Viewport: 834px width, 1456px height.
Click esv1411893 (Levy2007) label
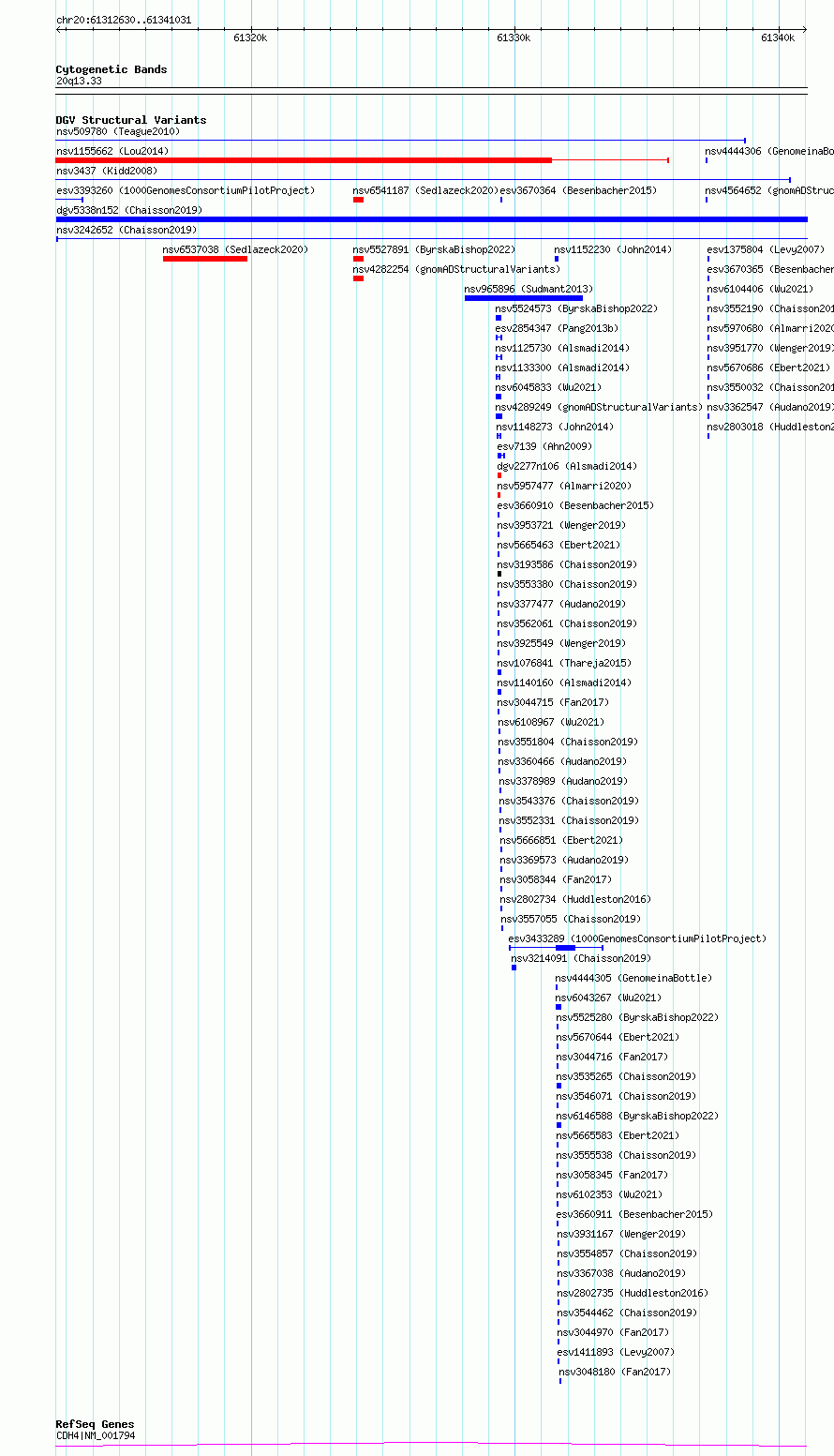pos(616,1352)
